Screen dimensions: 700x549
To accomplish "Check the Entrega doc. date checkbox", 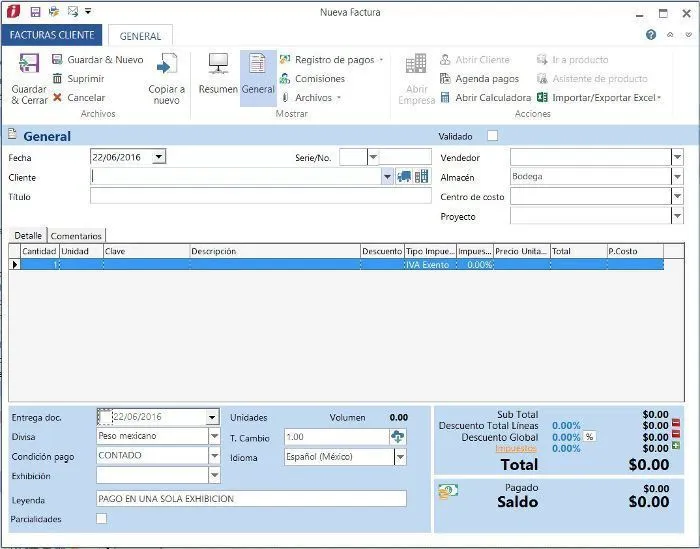I will pyautogui.click(x=105, y=417).
